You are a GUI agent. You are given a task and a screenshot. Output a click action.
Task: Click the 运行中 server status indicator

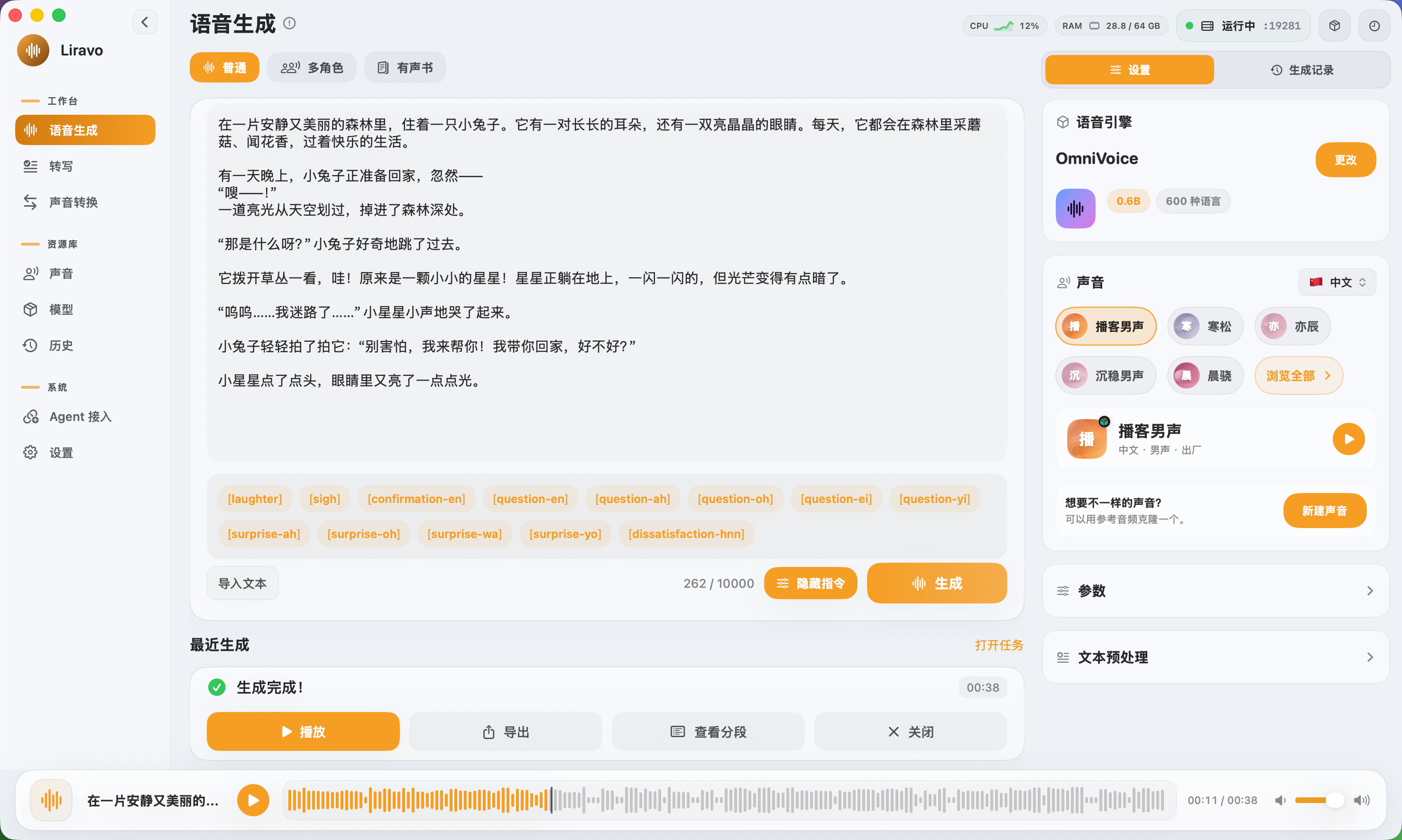1243,26
